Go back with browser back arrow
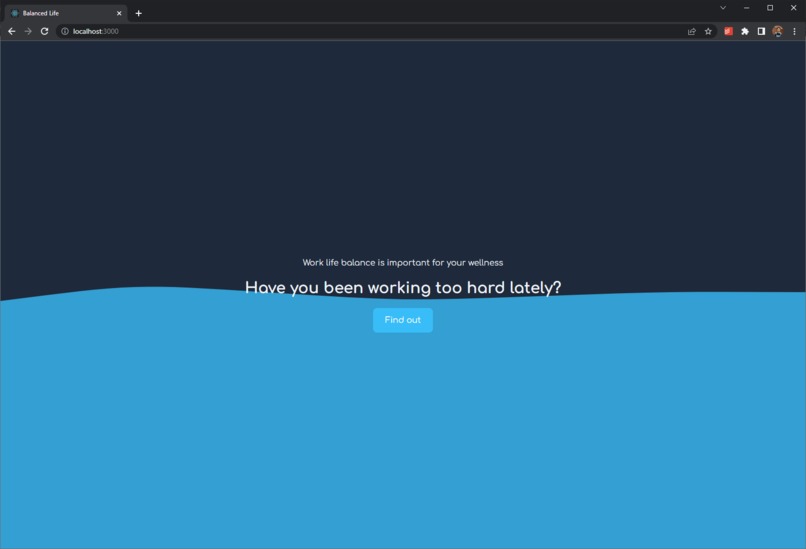 tap(11, 31)
